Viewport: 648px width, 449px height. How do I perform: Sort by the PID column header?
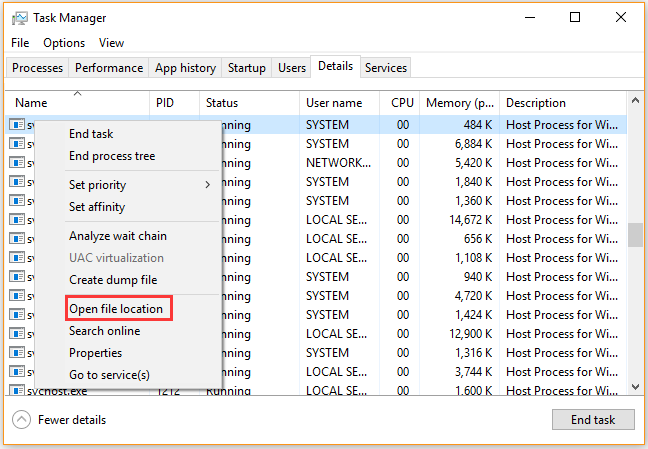[x=174, y=103]
